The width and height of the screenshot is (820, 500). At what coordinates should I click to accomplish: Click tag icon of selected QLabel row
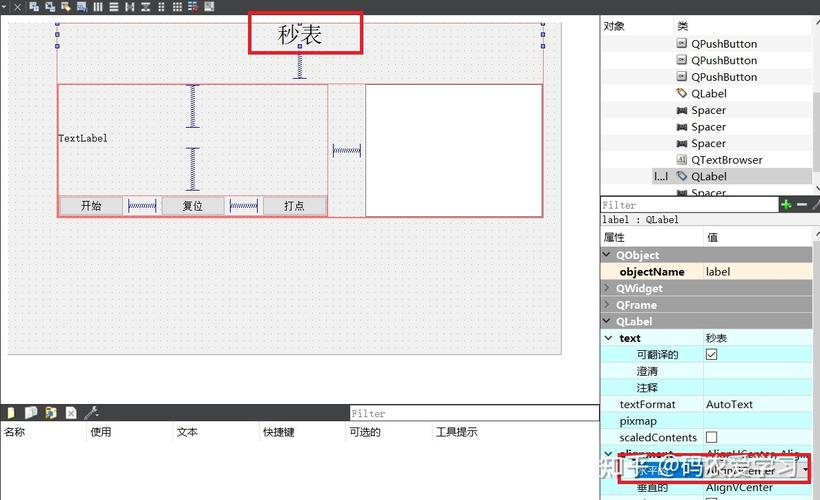click(x=681, y=176)
